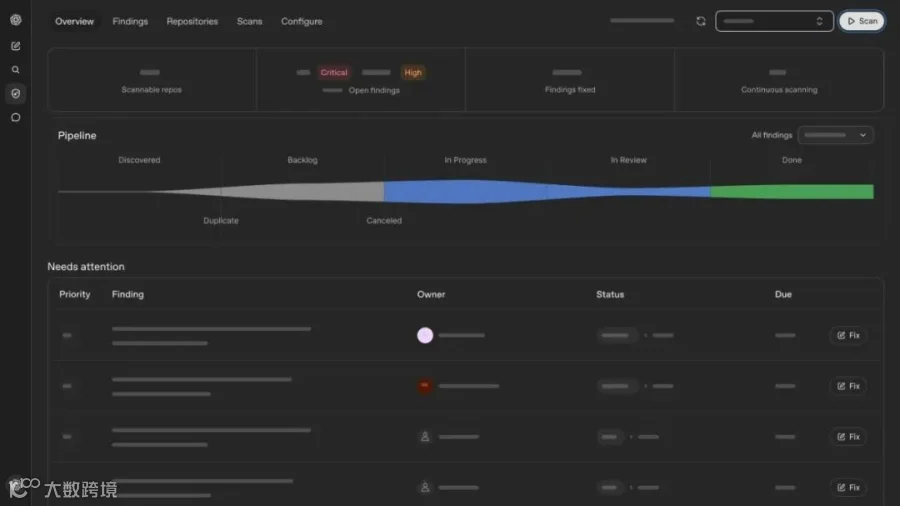Expand the All findings filter dropdown
900x506 pixels.
[x=835, y=135]
